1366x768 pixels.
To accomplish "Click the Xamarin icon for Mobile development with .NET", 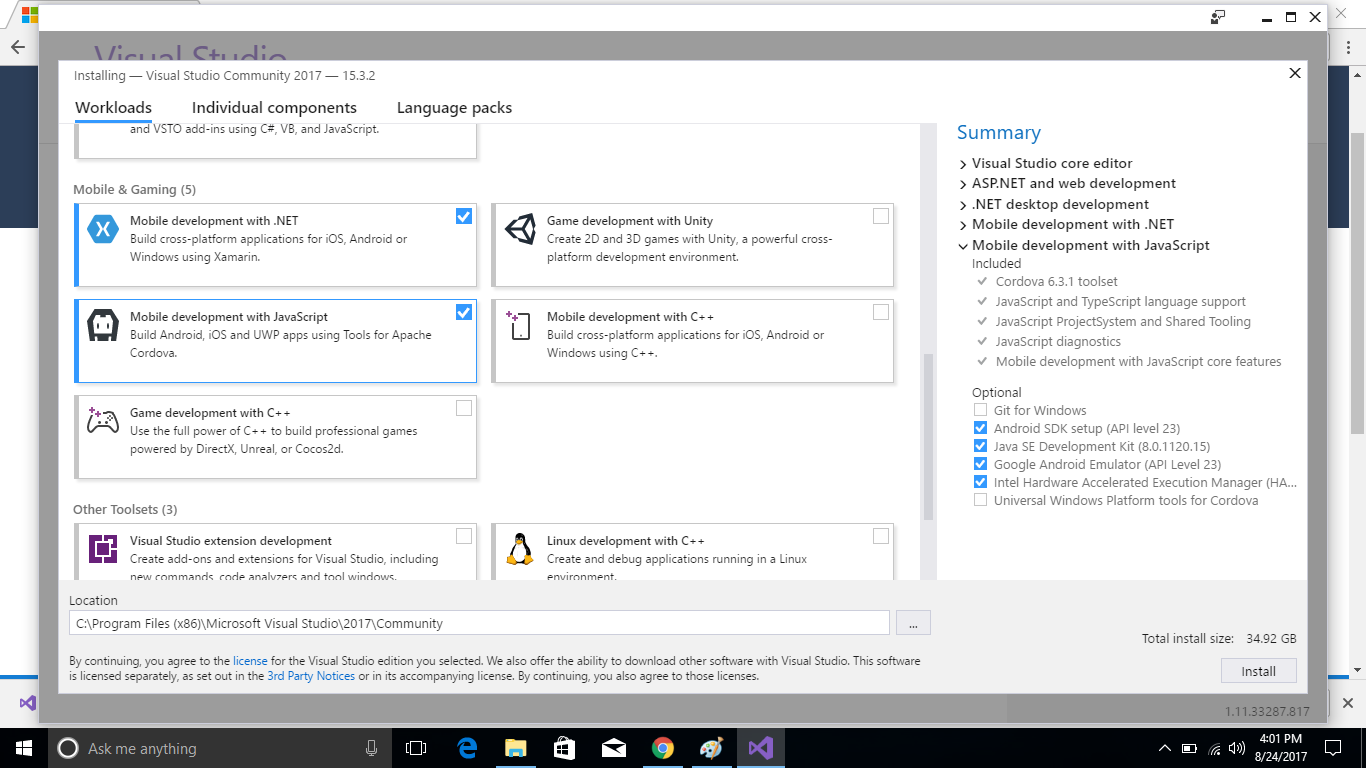I will [103, 230].
